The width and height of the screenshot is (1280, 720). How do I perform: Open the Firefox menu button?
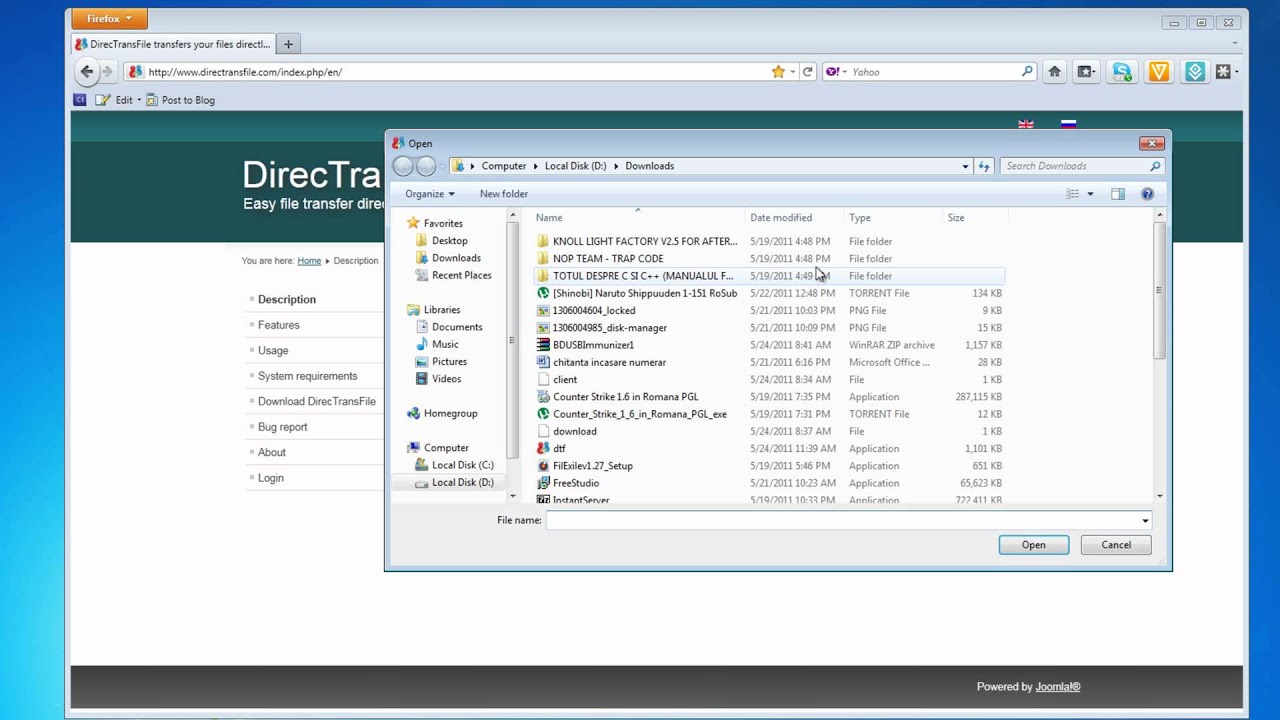point(109,18)
